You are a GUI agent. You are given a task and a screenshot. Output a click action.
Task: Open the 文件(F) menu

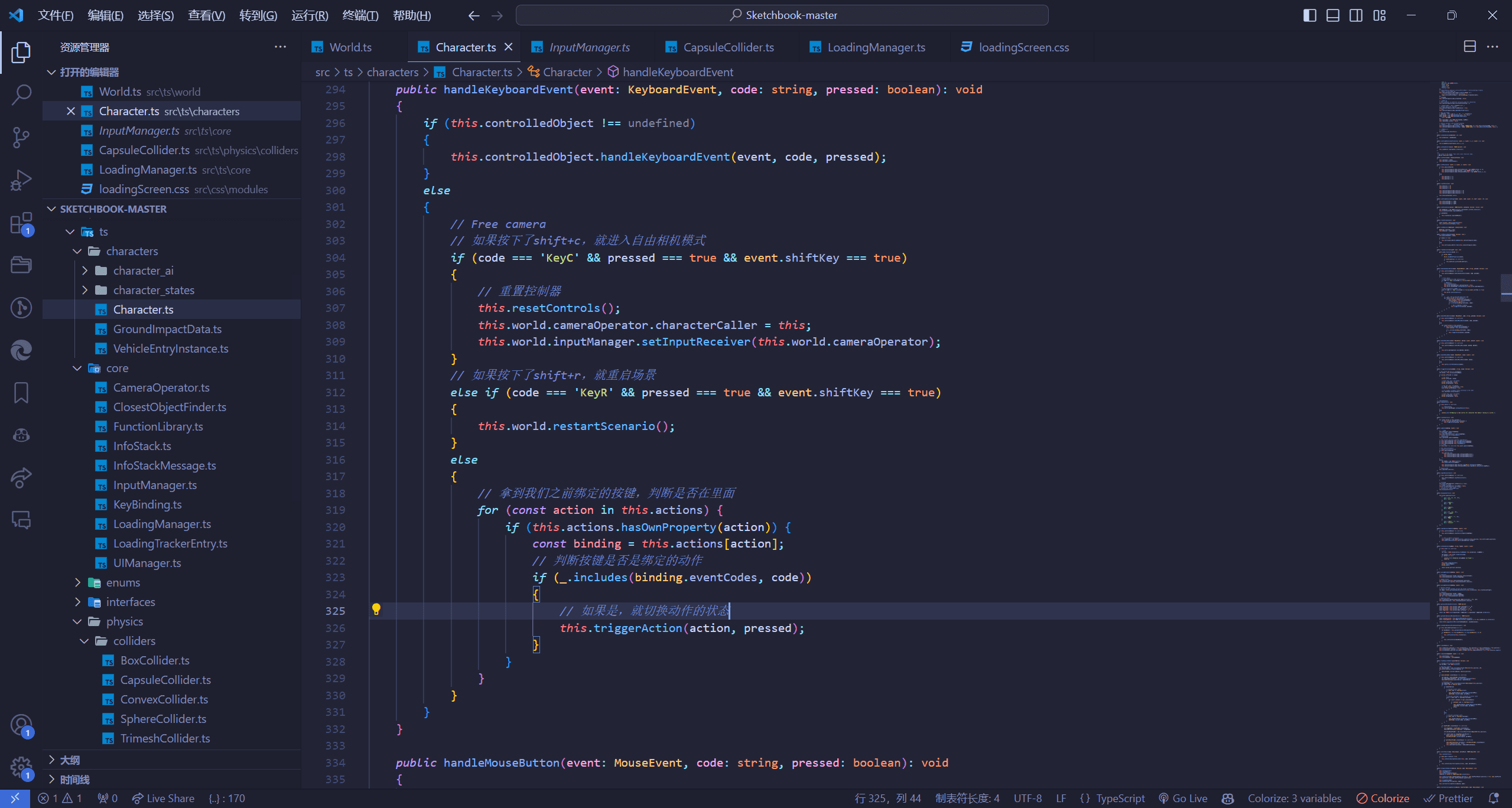pyautogui.click(x=56, y=15)
